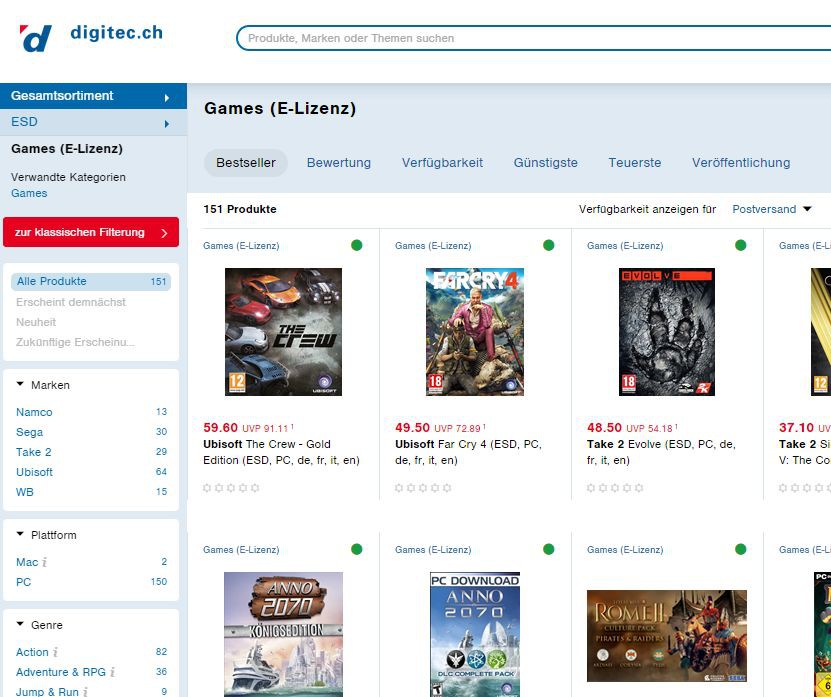
Task: Expand Gesamtsortiment menu arrow
Action: click(167, 98)
